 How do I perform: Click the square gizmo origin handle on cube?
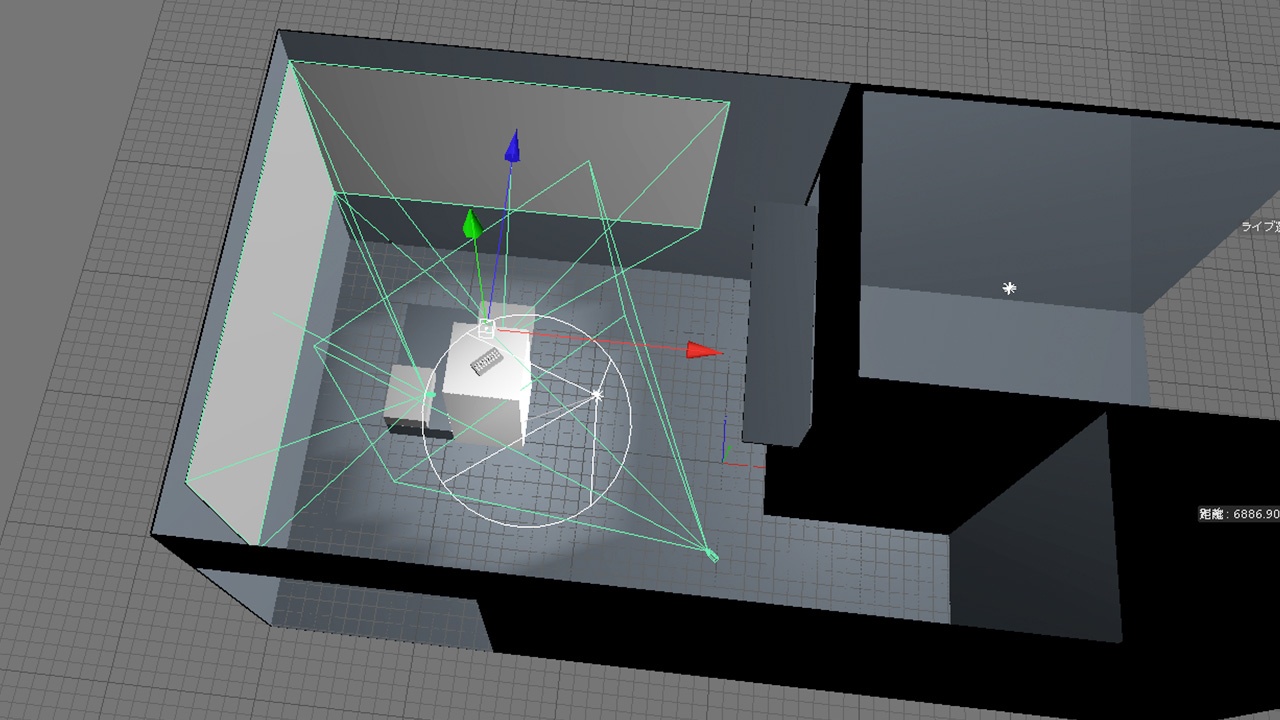click(x=486, y=327)
